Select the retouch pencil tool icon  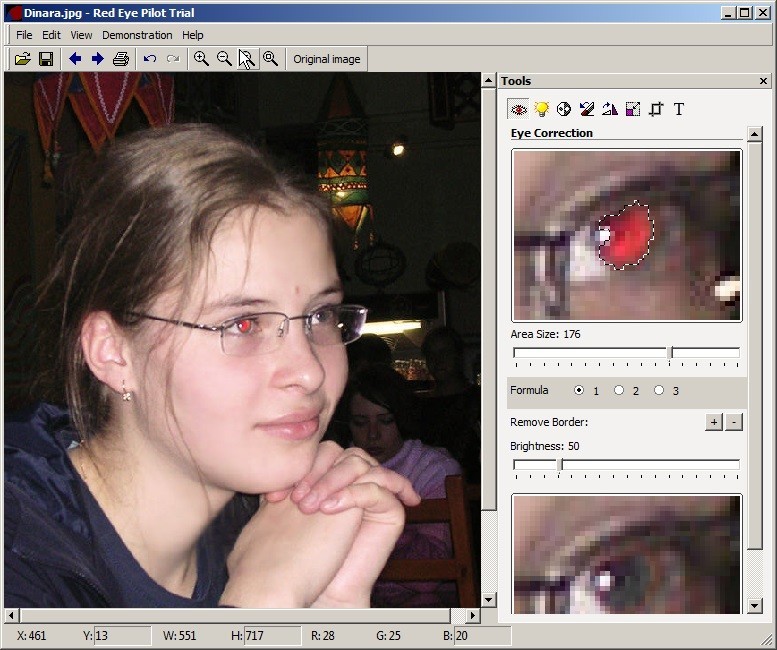587,109
